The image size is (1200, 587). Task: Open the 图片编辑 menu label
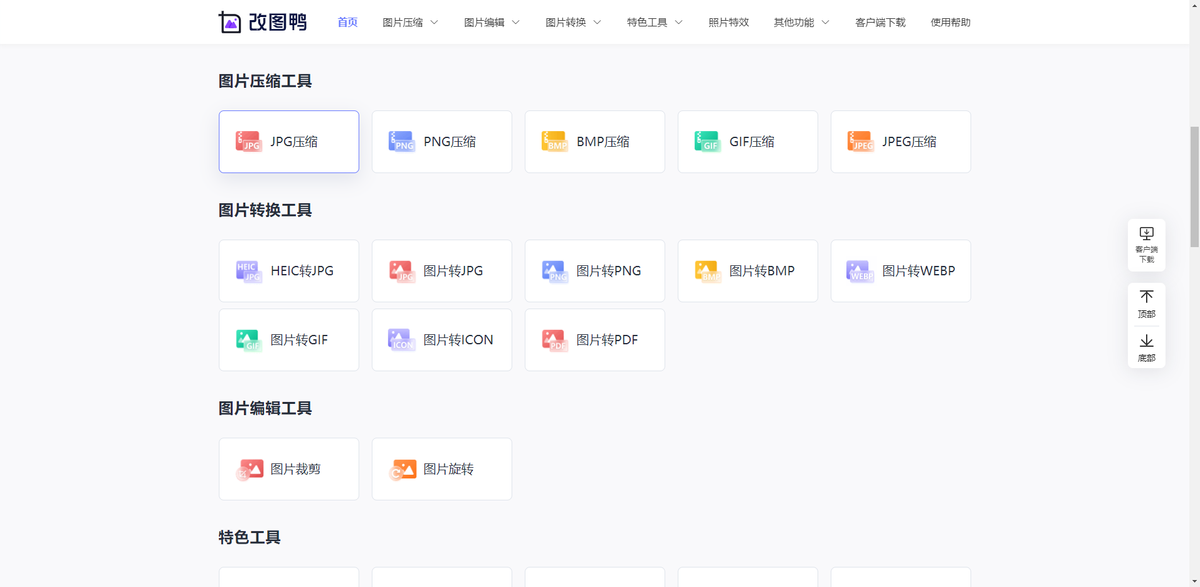point(484,22)
